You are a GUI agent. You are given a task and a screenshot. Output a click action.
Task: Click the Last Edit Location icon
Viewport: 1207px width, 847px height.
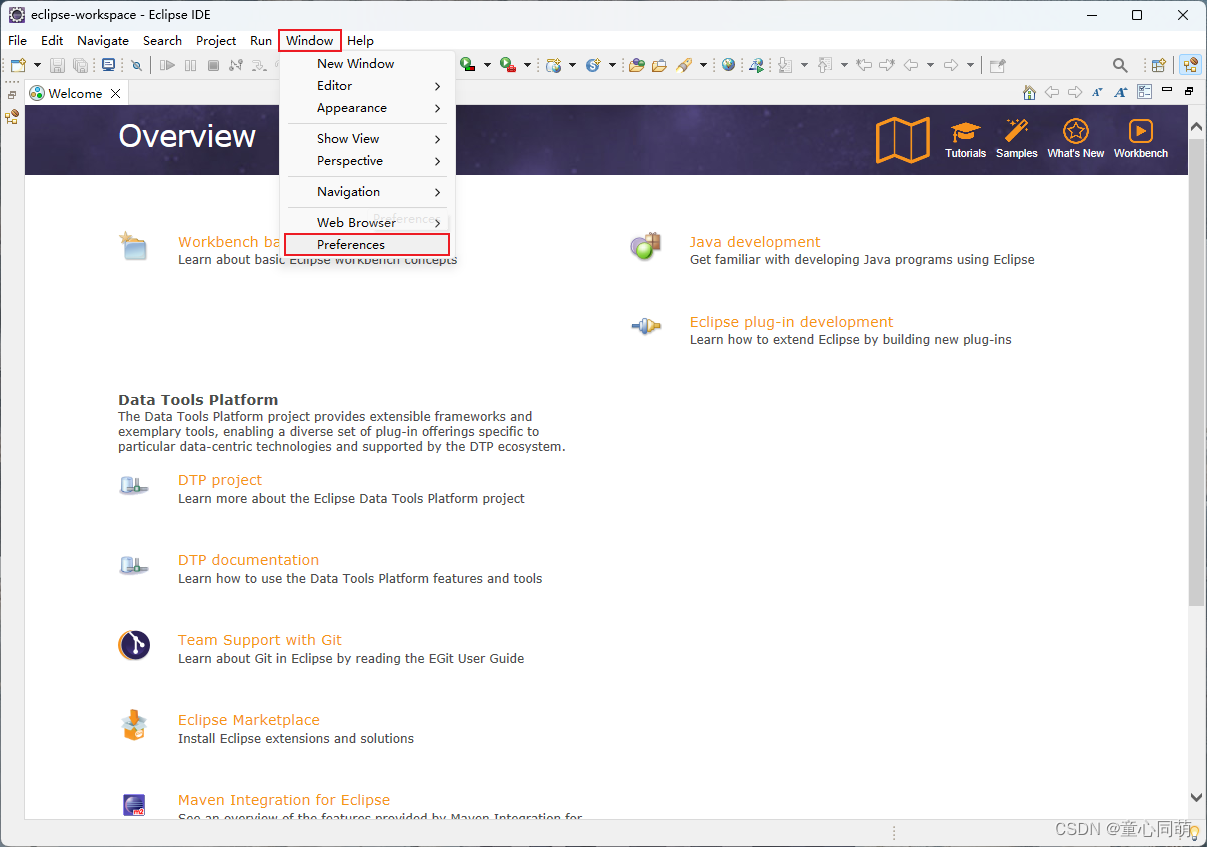[x=864, y=65]
